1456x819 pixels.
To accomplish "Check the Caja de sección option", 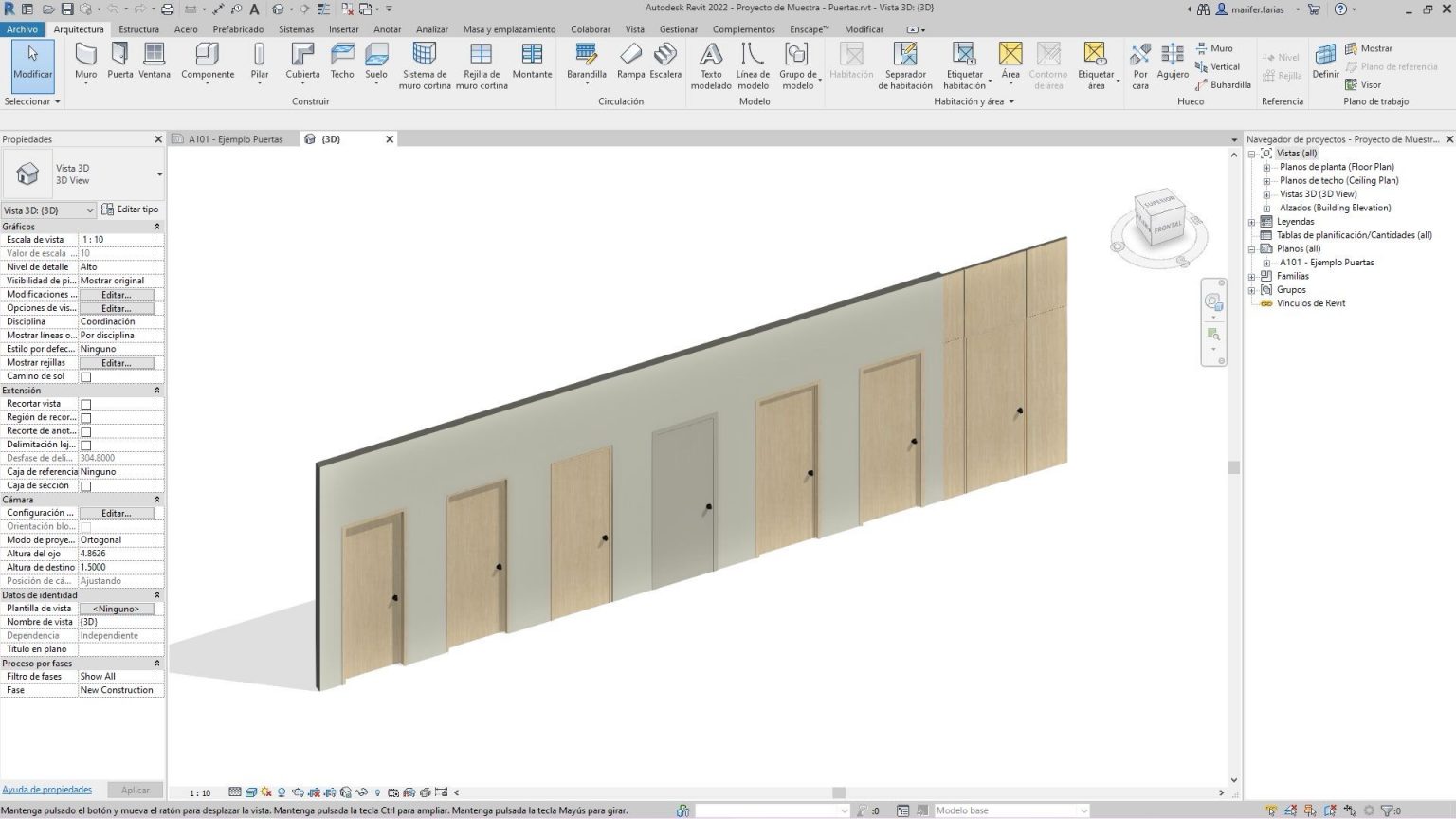I will click(x=85, y=484).
